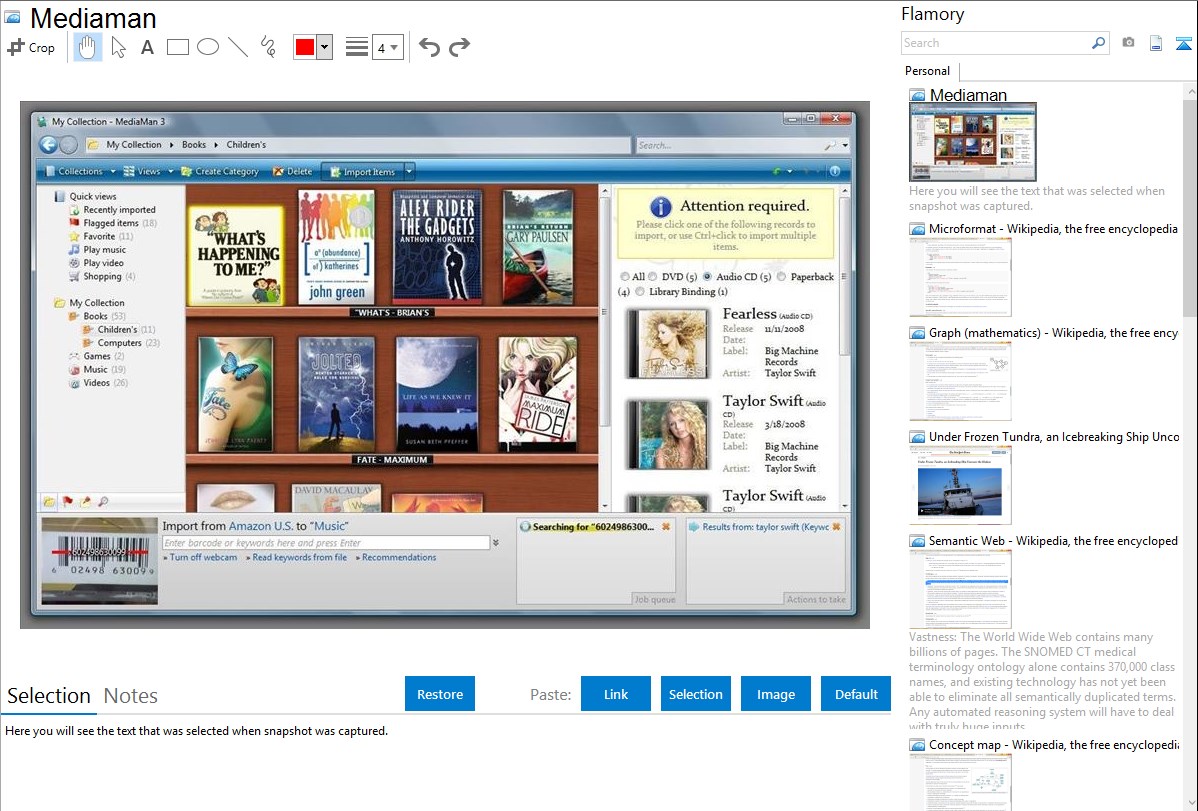
Task: Select the rectangle shape tool
Action: pyautogui.click(x=177, y=47)
